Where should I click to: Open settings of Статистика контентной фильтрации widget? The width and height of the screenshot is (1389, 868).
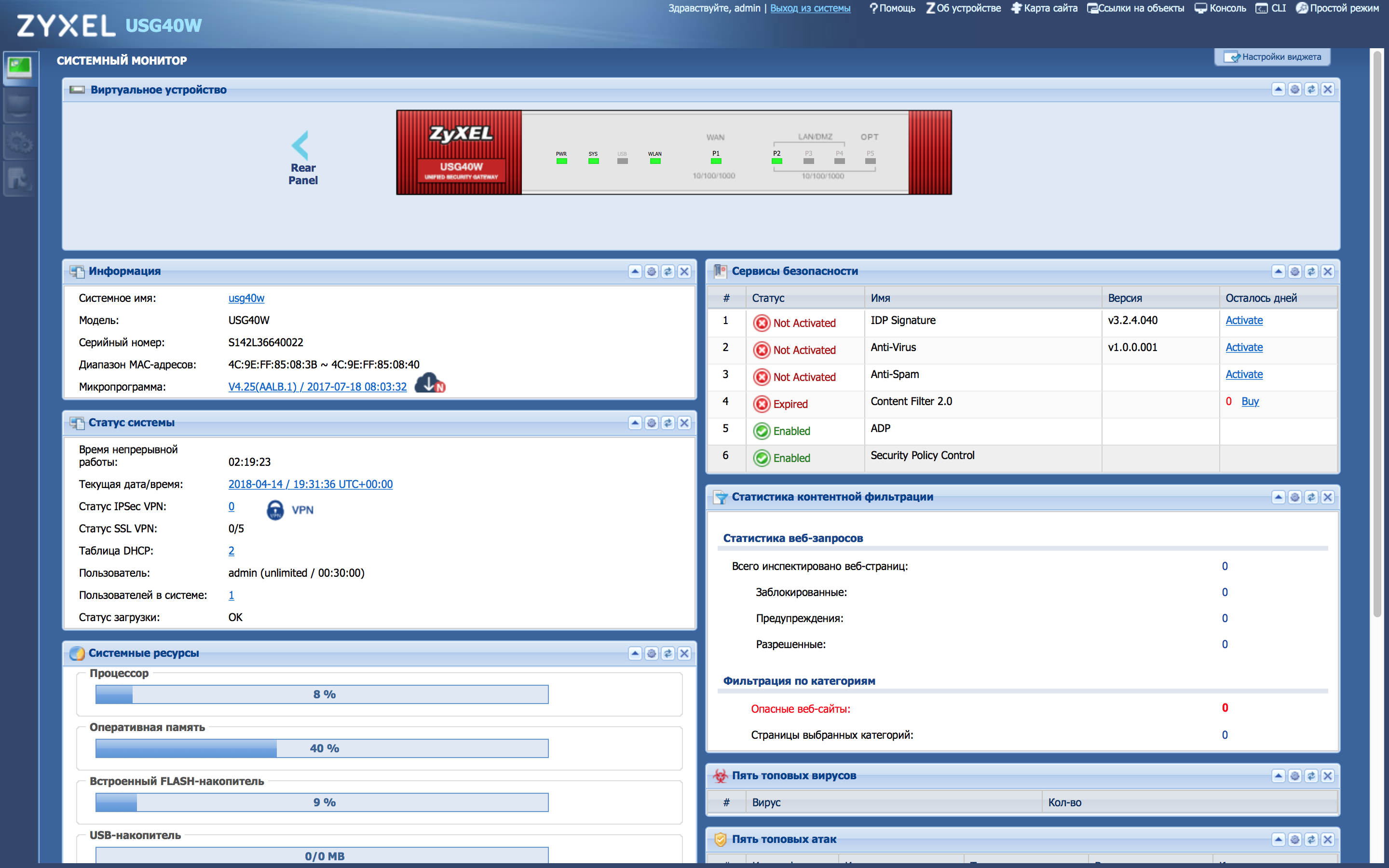pos(1295,497)
